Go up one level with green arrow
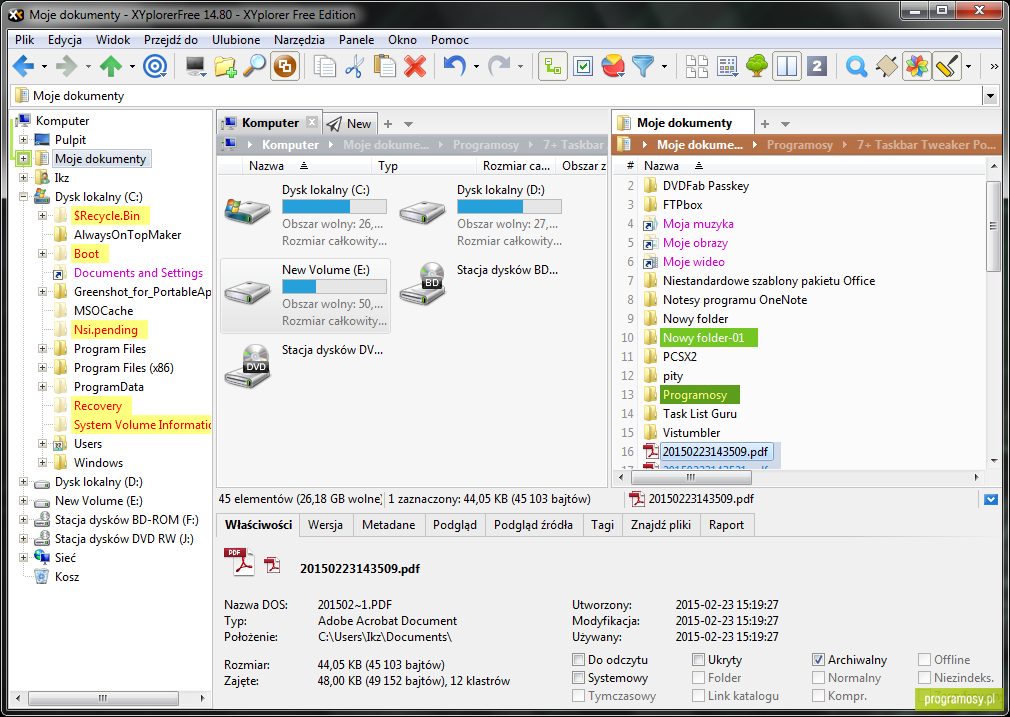Image resolution: width=1010 pixels, height=717 pixels. pyautogui.click(x=111, y=66)
